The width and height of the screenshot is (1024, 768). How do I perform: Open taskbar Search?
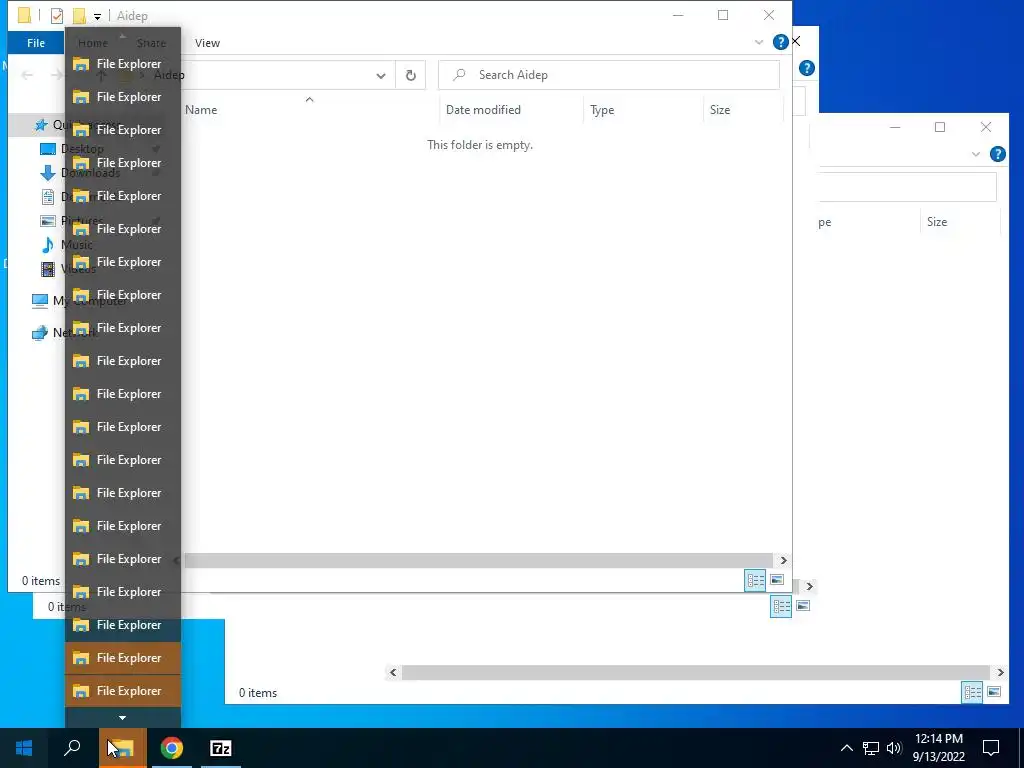point(72,748)
